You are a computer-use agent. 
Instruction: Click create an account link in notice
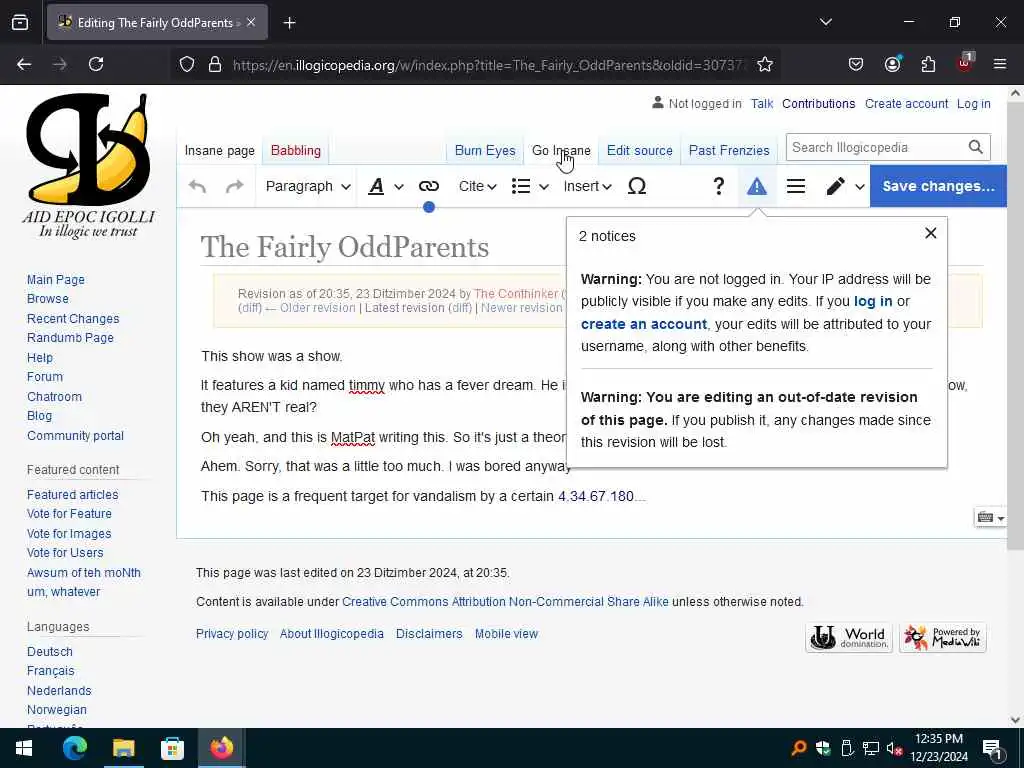click(x=643, y=324)
